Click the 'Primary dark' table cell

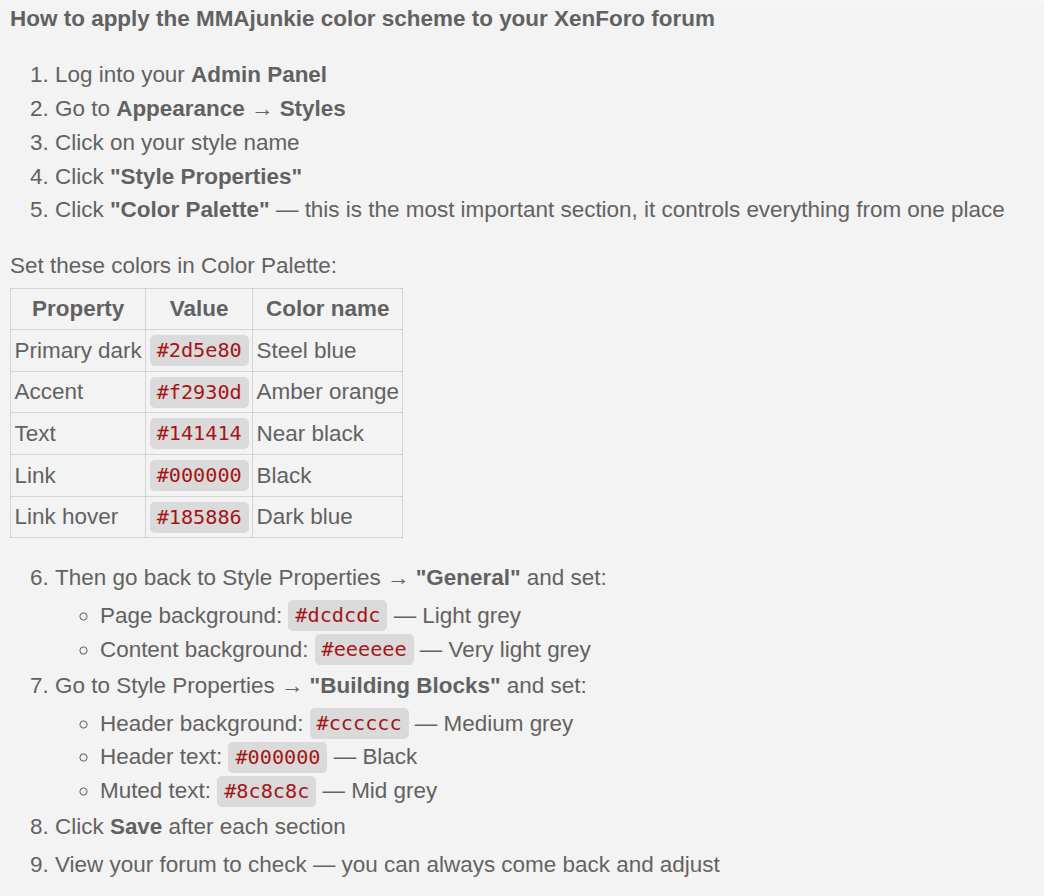pos(78,351)
